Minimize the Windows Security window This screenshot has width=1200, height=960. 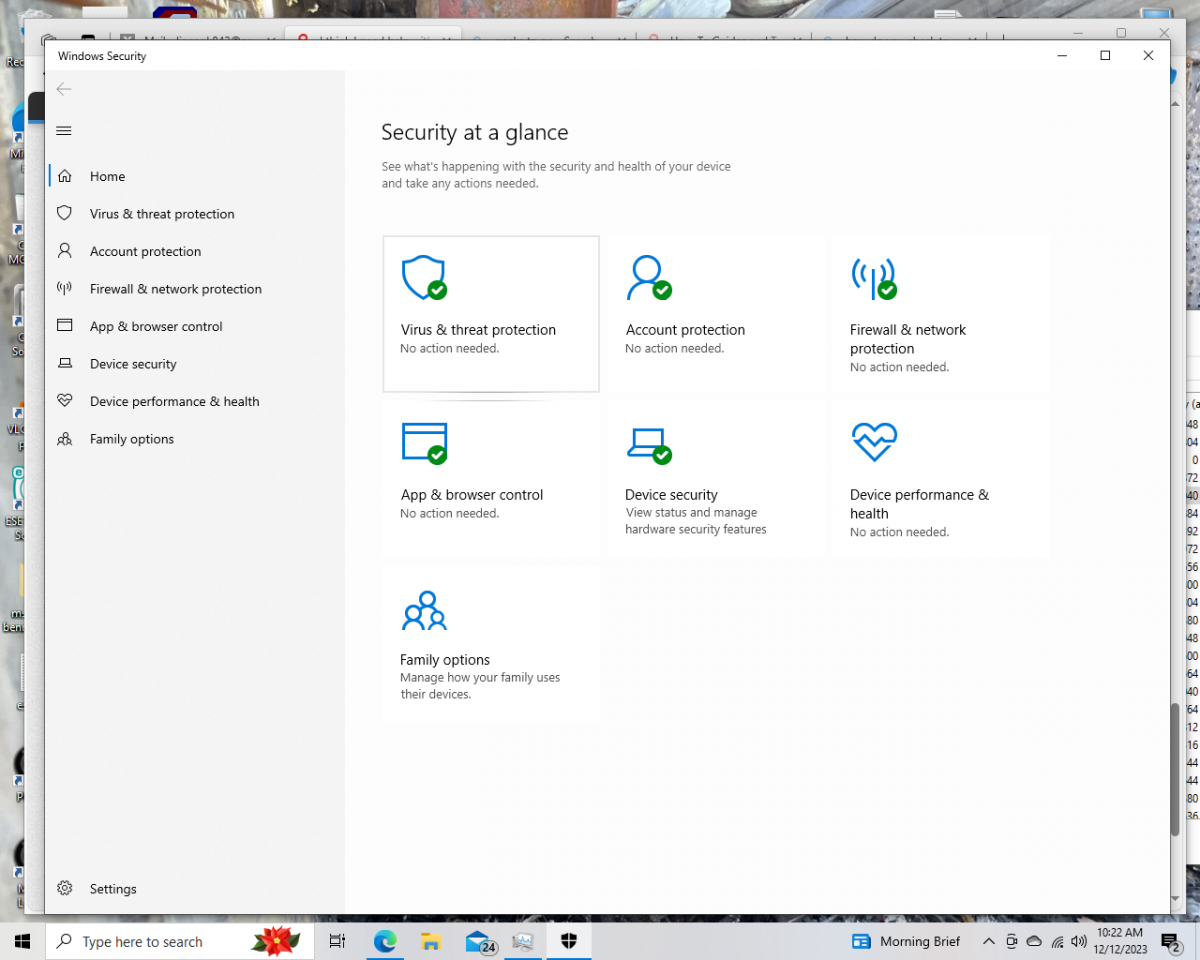click(1061, 56)
